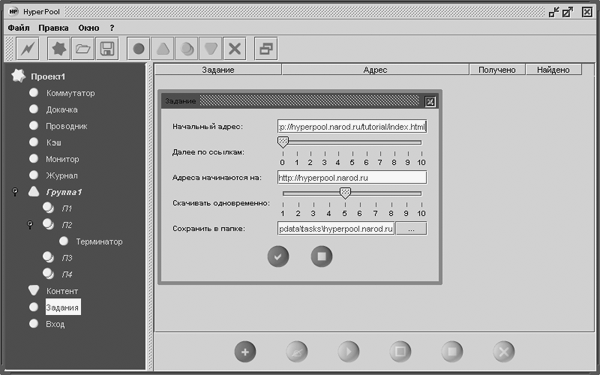The image size is (600, 375).
Task: Open the Окно menu
Action: coord(89,28)
